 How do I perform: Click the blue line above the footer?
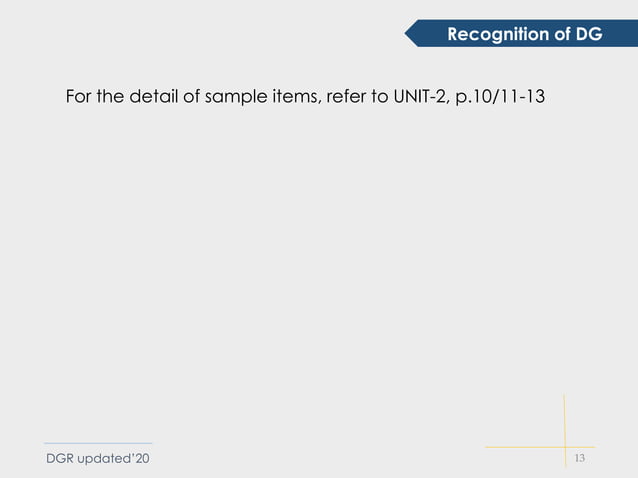coord(98,443)
